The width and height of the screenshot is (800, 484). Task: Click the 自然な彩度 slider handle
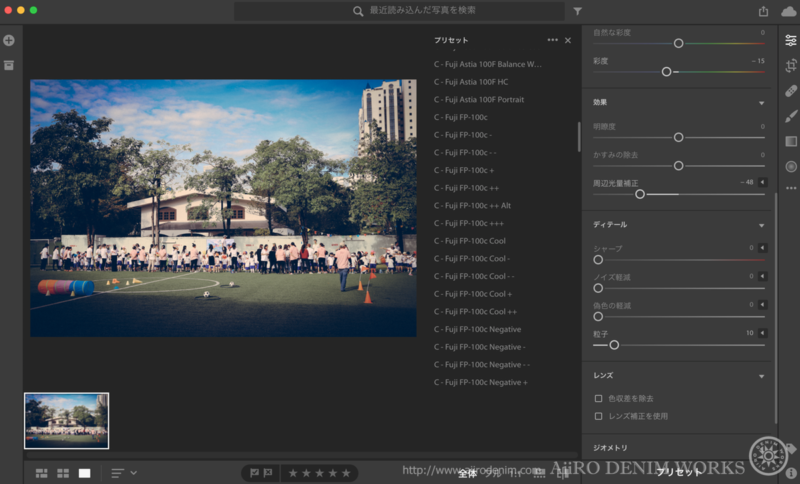tap(679, 43)
